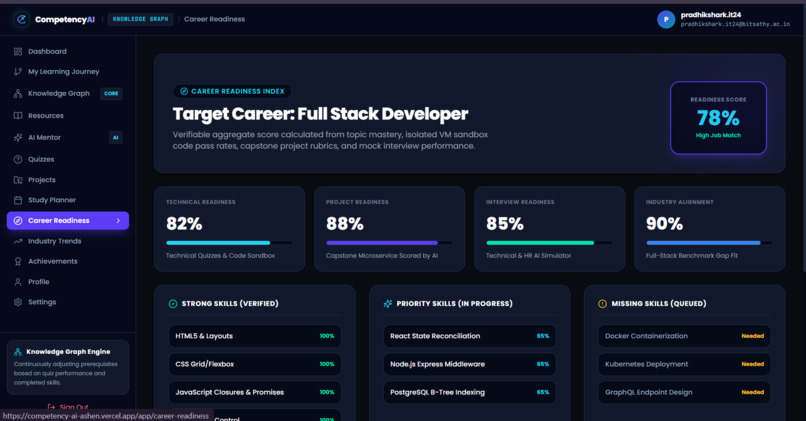Click the Dashboard grid icon

coord(18,51)
